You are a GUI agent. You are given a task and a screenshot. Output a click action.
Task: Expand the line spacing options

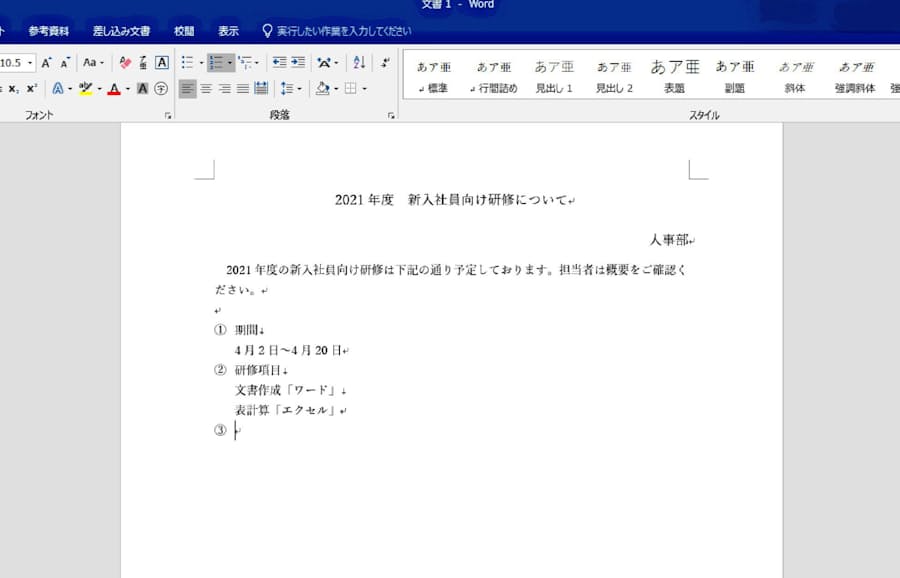290,89
